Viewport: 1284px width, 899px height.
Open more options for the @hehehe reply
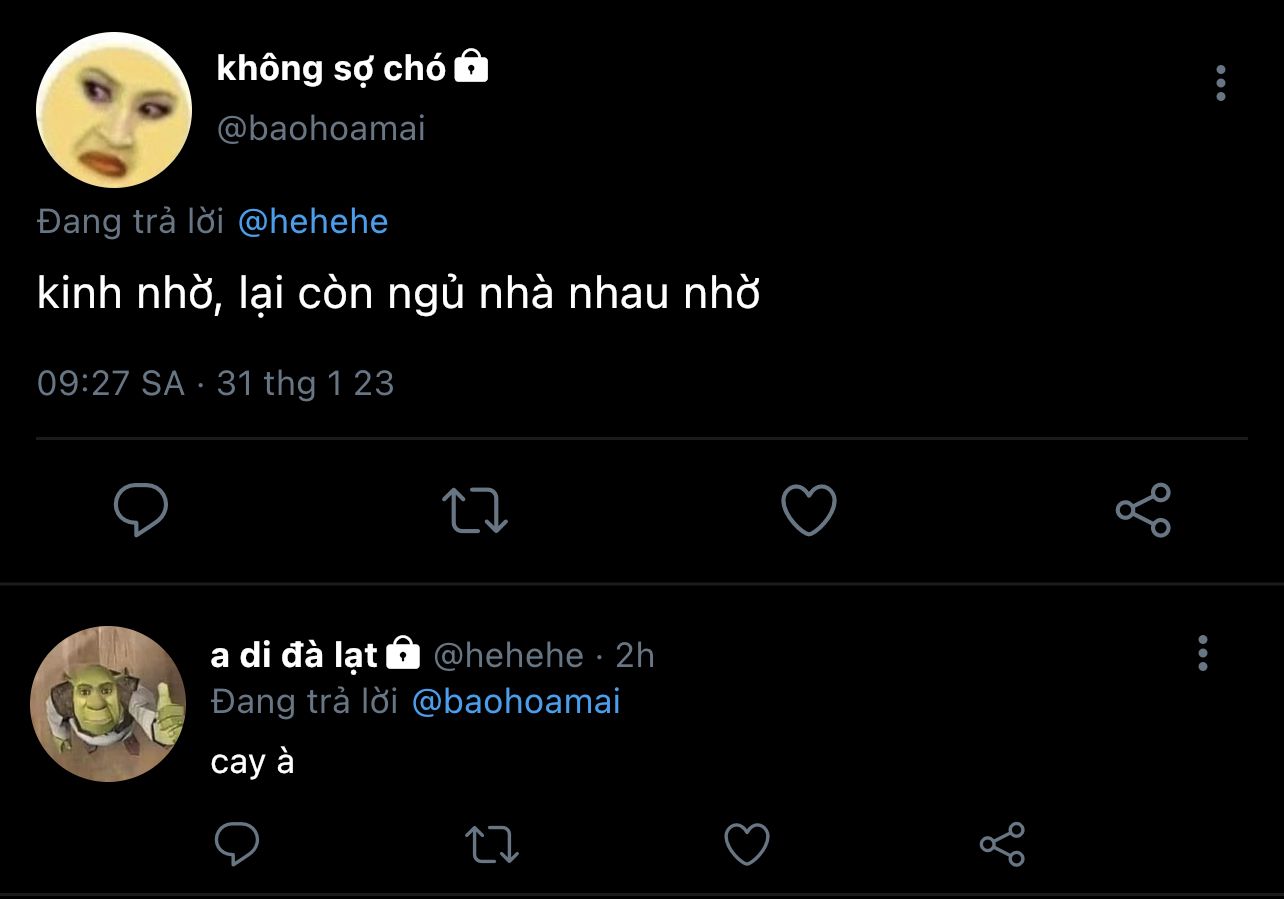pyautogui.click(x=1202, y=653)
